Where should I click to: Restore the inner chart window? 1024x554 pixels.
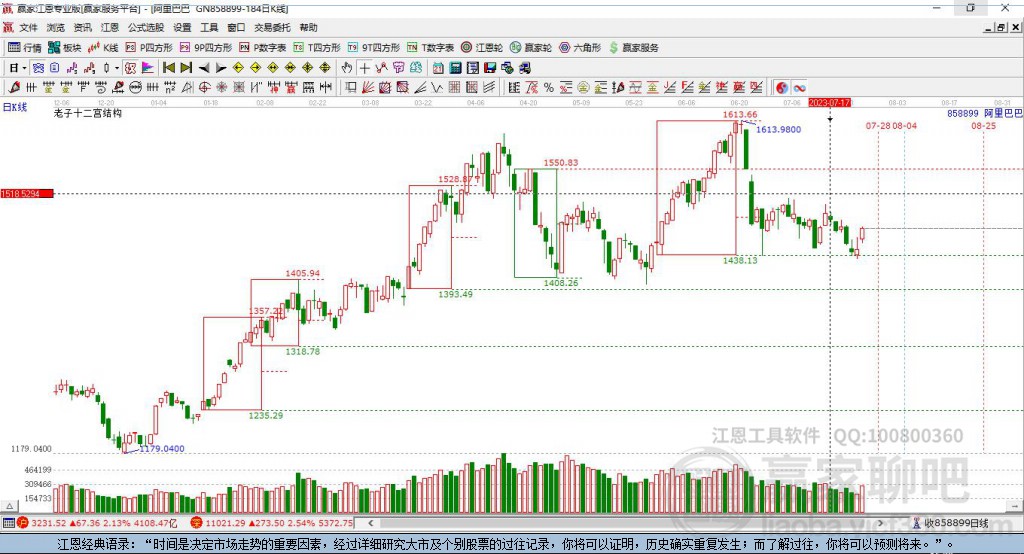point(1001,27)
